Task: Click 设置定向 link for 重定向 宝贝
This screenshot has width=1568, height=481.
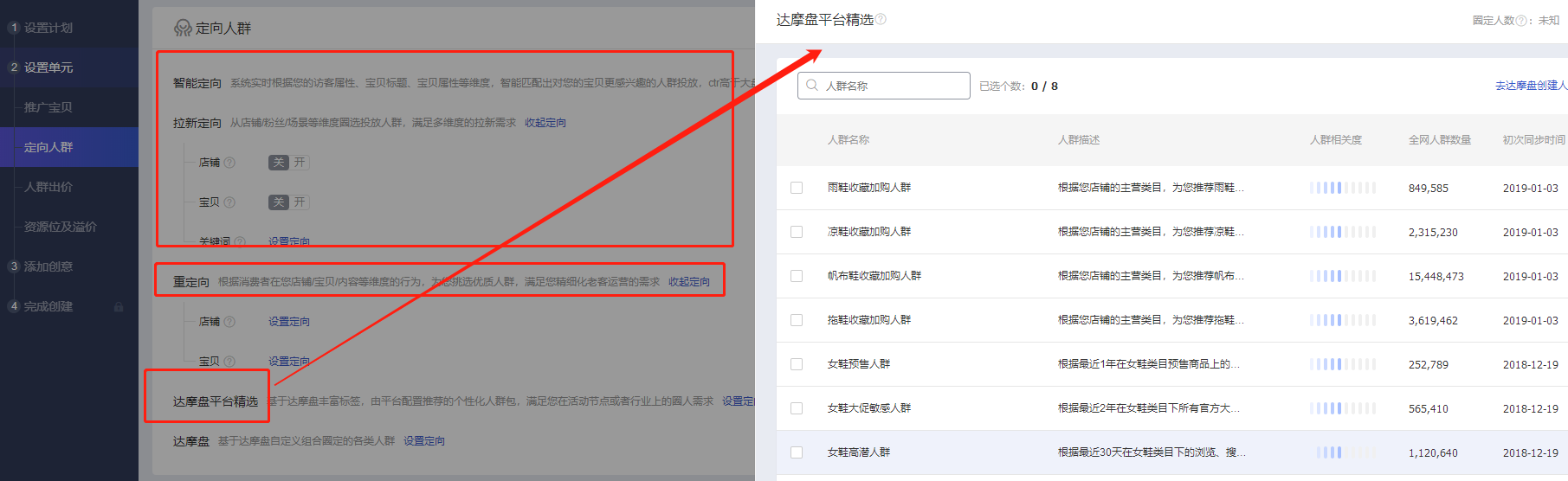Action: click(x=289, y=362)
